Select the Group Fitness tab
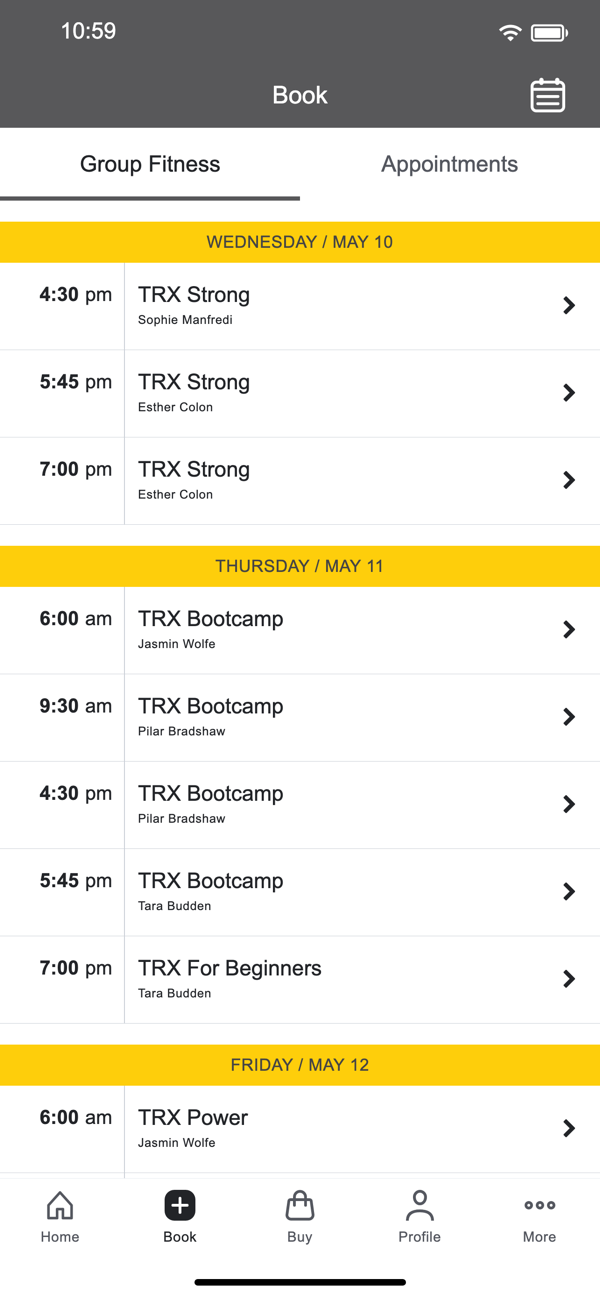 (150, 164)
